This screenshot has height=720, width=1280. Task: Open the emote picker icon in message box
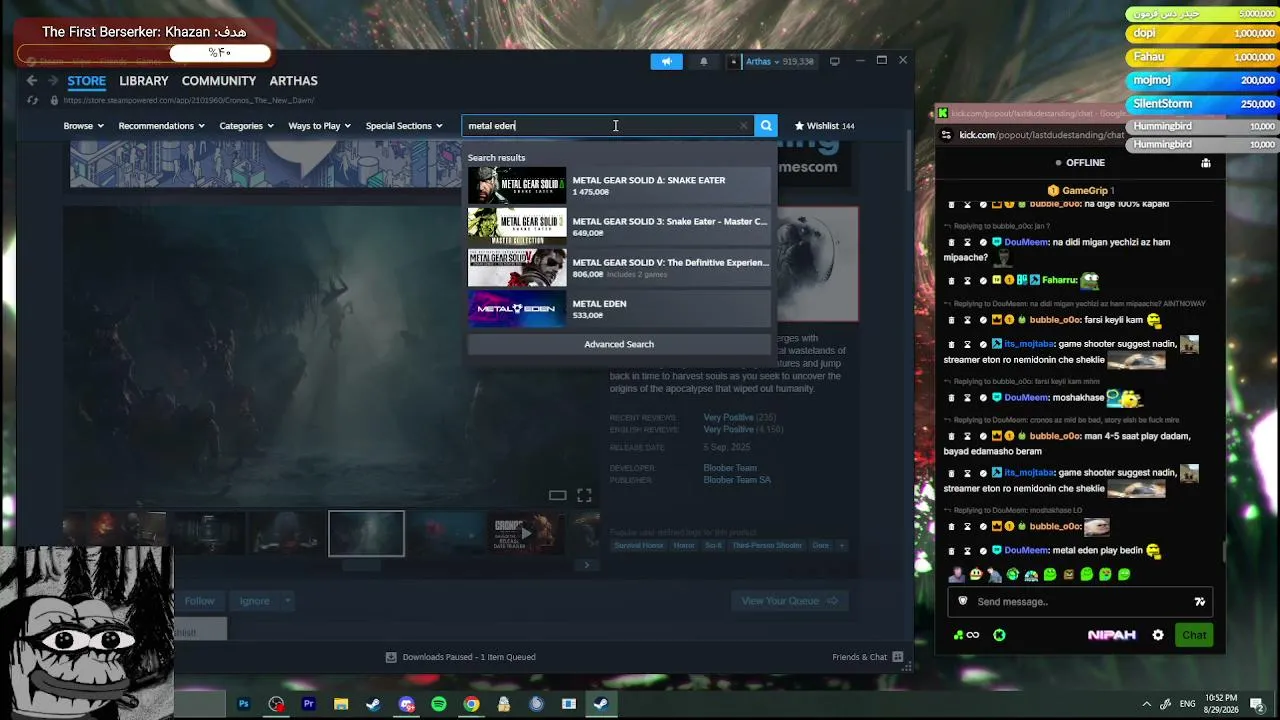(x=1200, y=602)
